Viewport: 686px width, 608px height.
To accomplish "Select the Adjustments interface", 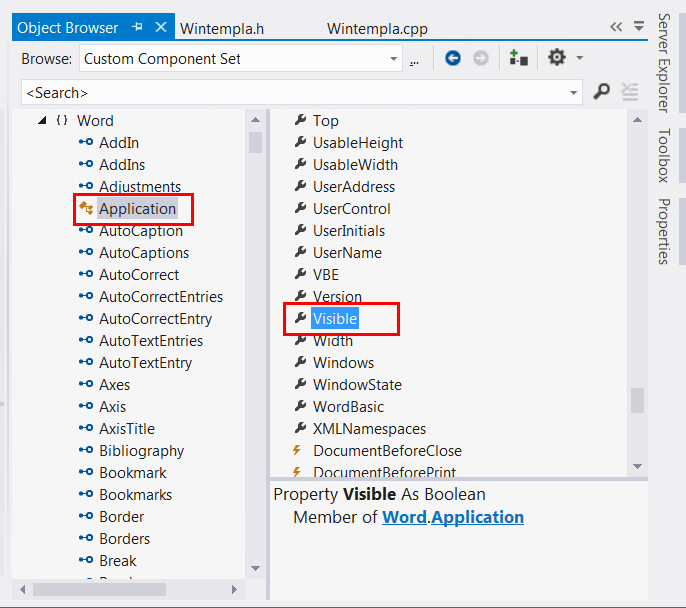I will click(140, 187).
